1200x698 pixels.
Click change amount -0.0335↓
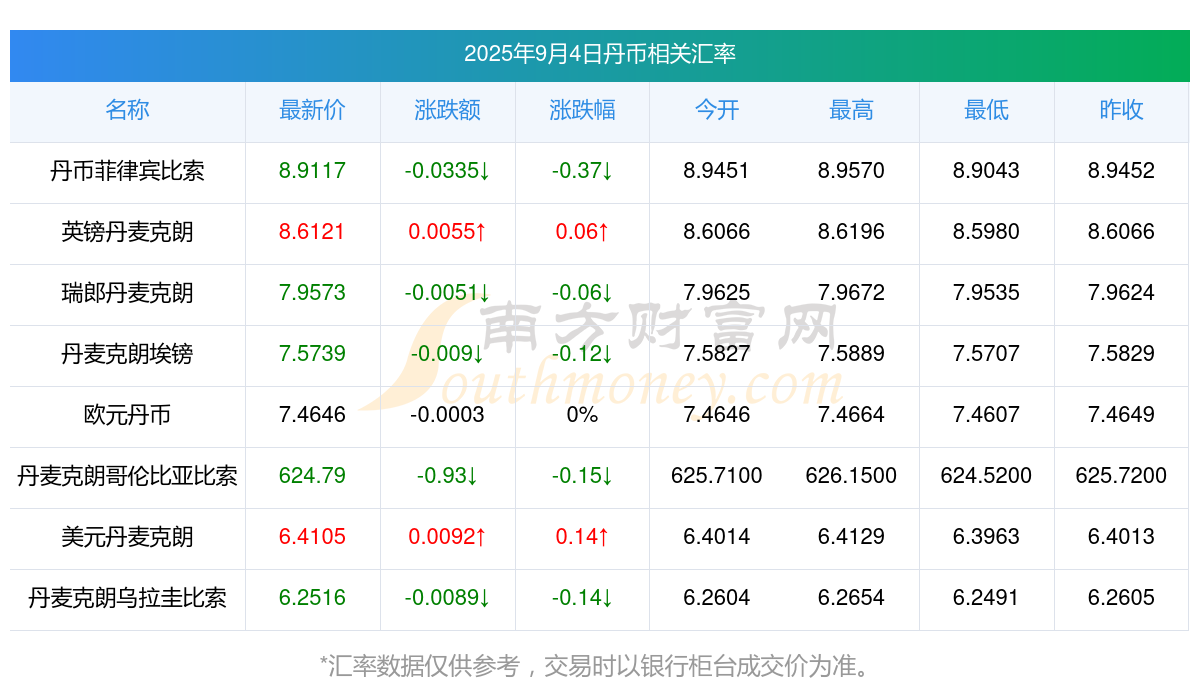coord(448,171)
